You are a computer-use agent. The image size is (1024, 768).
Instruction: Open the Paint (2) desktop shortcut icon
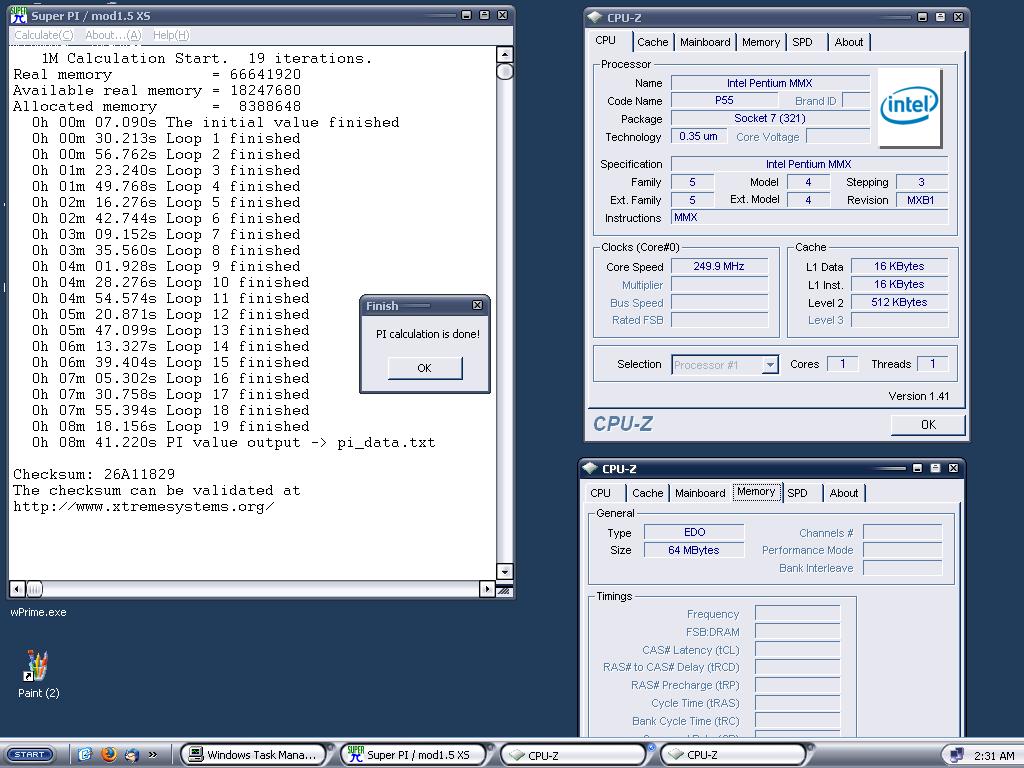38,666
